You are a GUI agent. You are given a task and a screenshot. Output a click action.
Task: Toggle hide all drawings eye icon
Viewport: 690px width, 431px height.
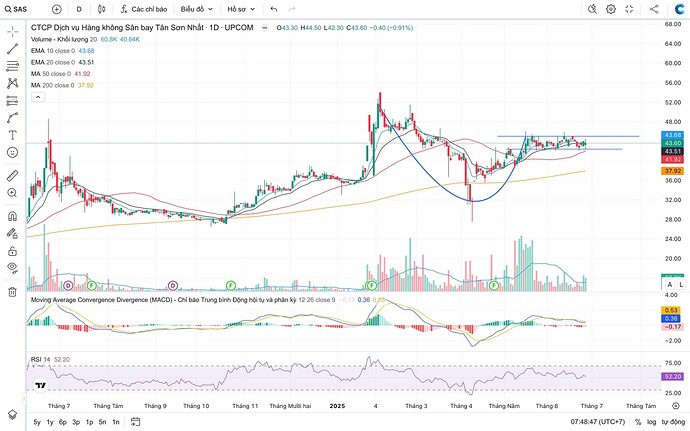pos(12,268)
